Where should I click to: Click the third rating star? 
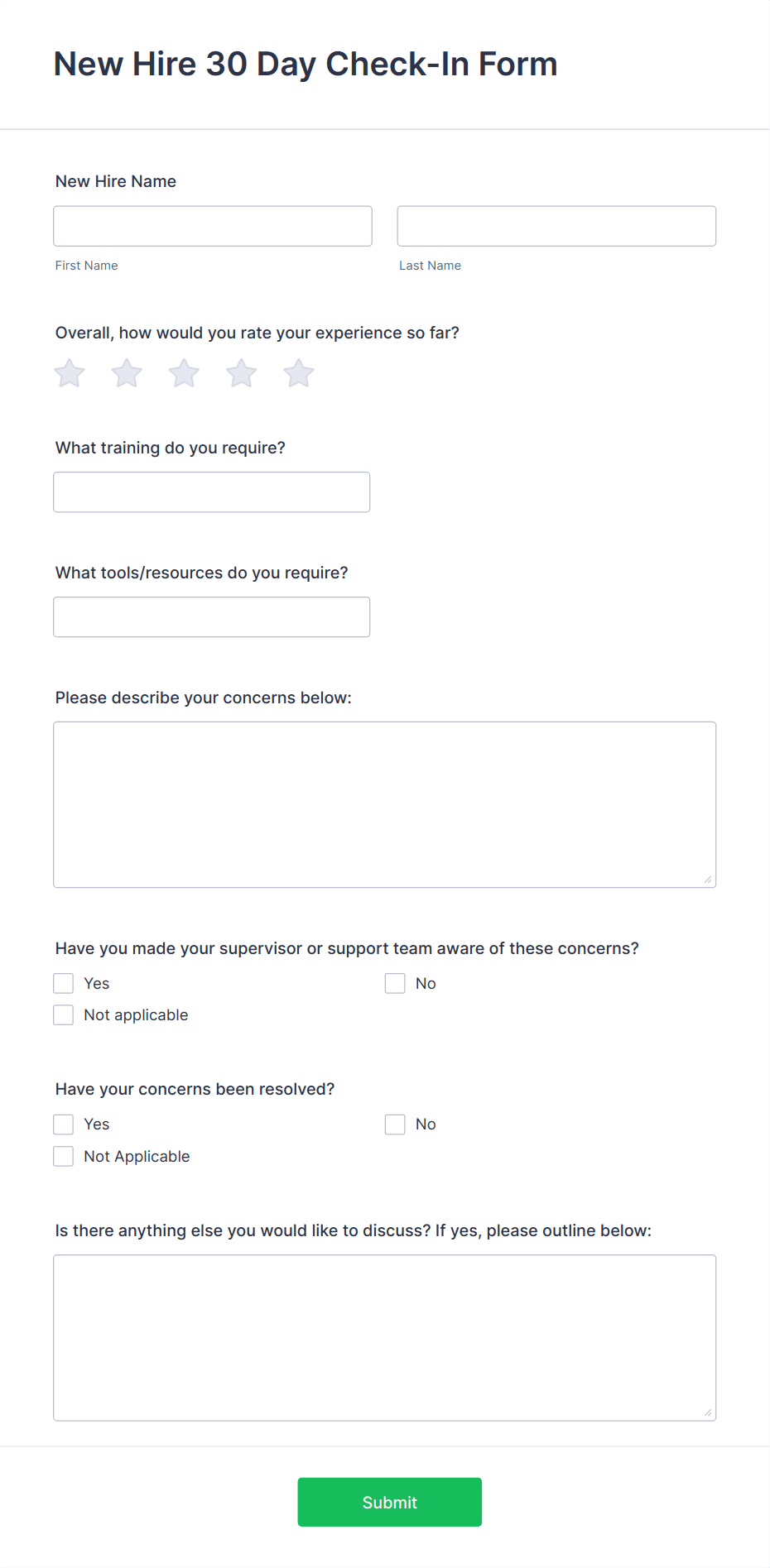184,373
